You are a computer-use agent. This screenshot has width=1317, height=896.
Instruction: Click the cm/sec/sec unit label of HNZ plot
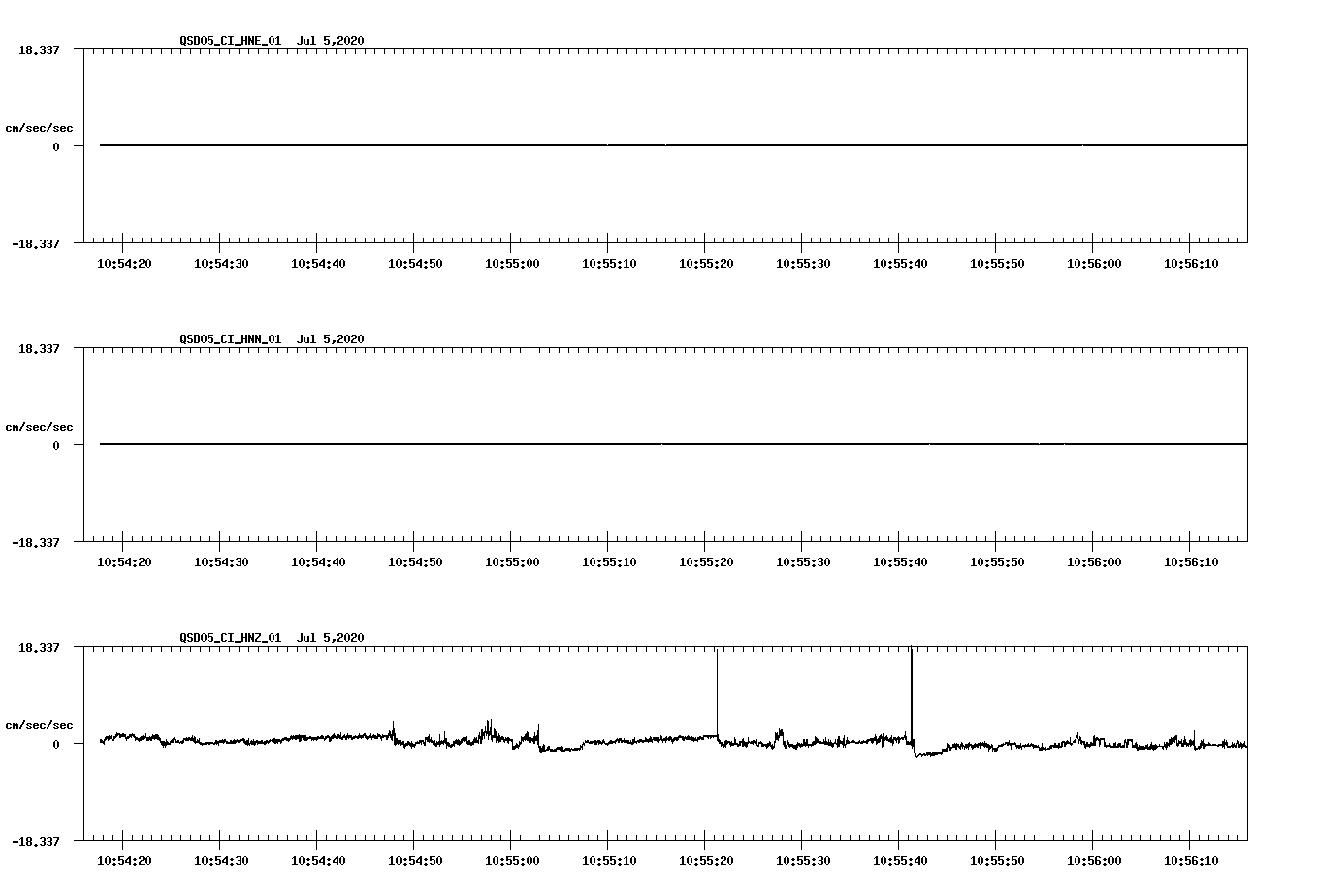coord(39,726)
